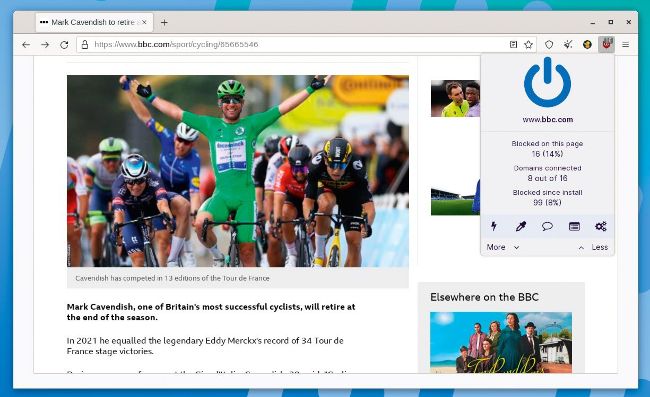Activate the element picker eyedropper icon

coord(521,226)
